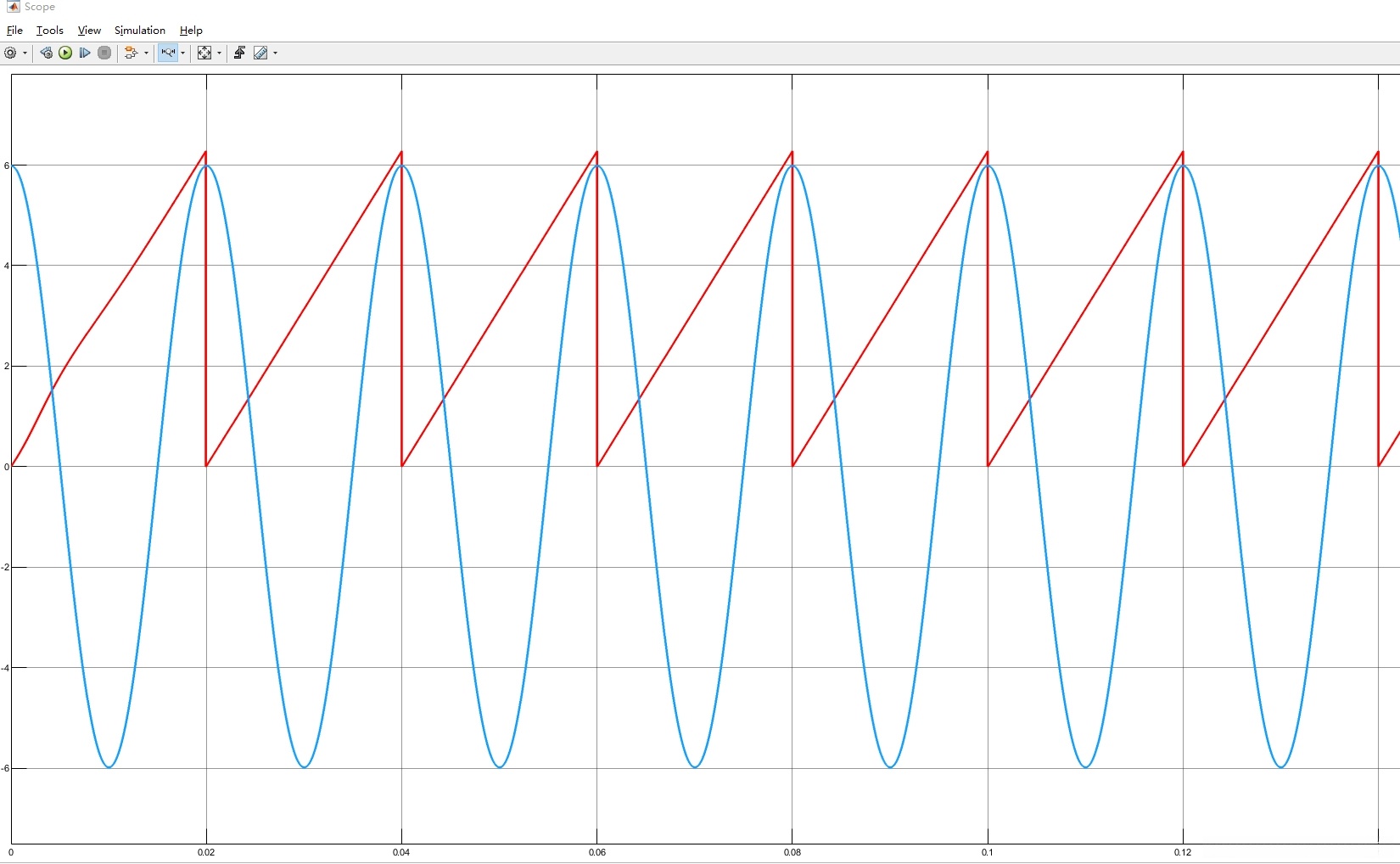Image resolution: width=1400 pixels, height=864 pixels.
Task: Open the View menu
Action: click(x=89, y=30)
